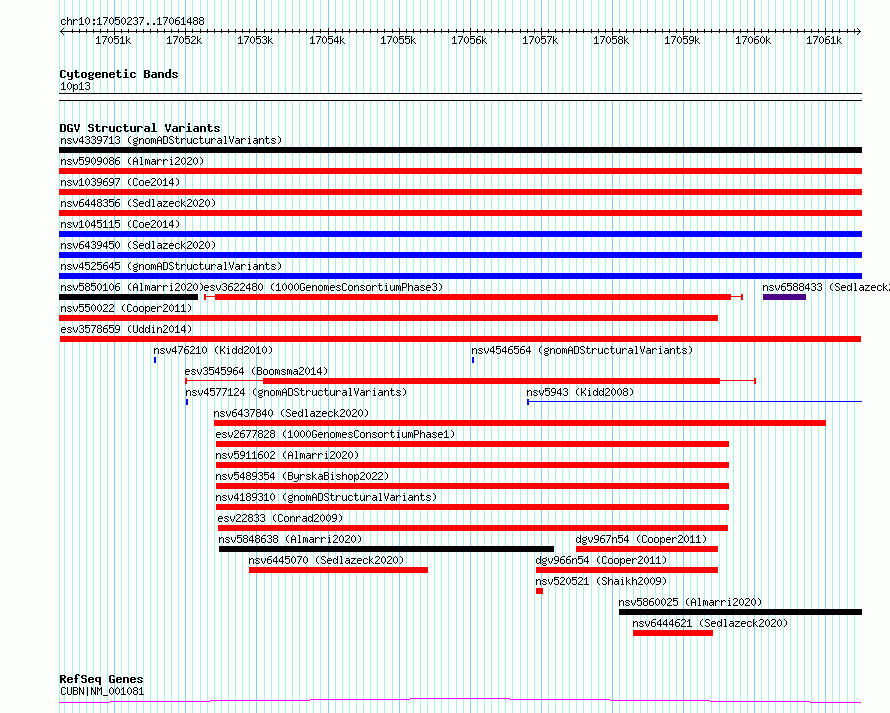The image size is (890, 713).
Task: Click the small blue nsv4577124 marker
Action: [187, 402]
